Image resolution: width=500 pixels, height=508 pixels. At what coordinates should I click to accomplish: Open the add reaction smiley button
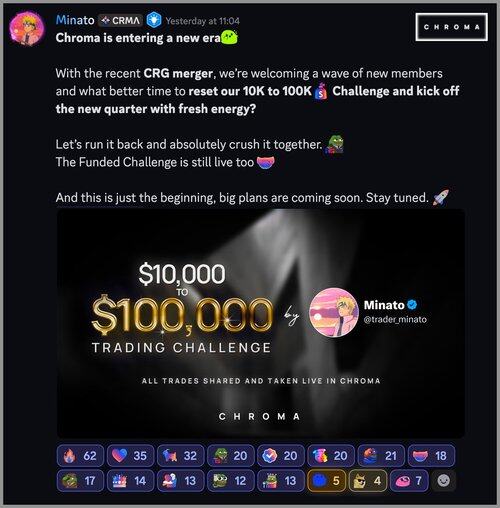[x=443, y=480]
